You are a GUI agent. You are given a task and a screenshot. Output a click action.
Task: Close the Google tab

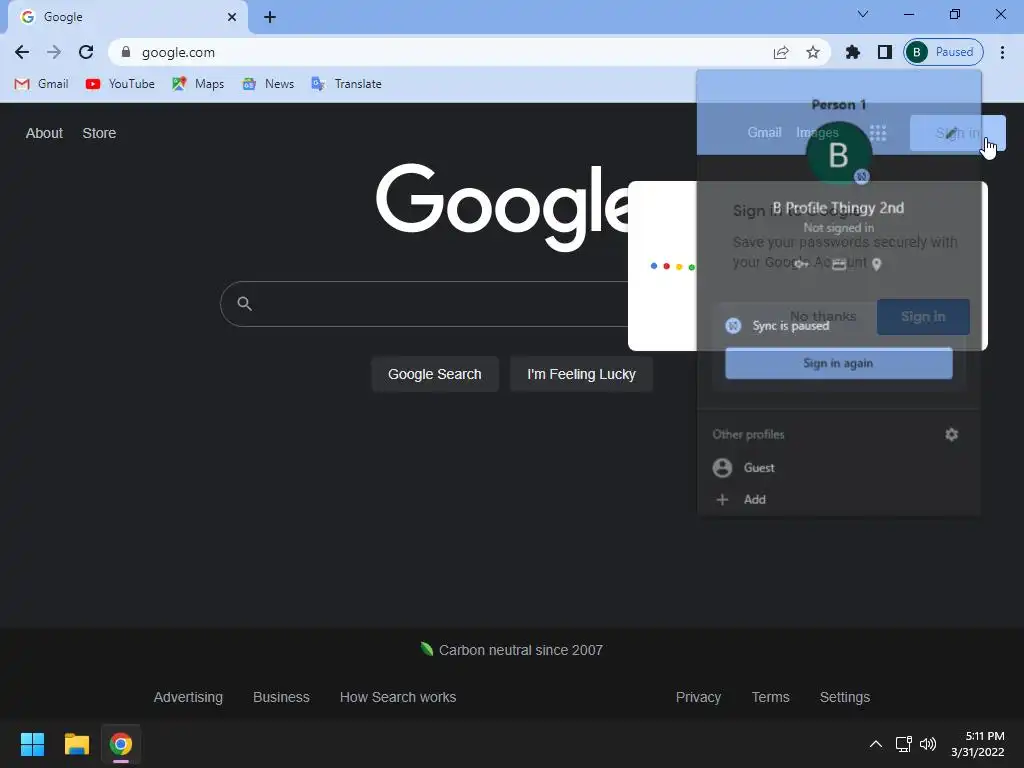[x=232, y=17]
